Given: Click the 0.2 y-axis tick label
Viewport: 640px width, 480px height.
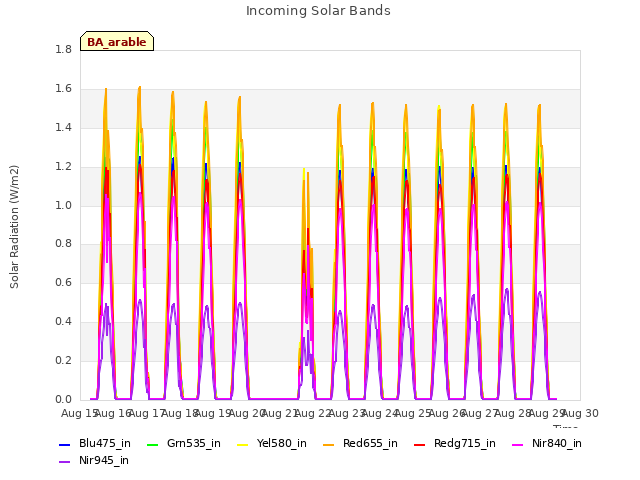Looking at the screenshot, I should click(x=63, y=360).
